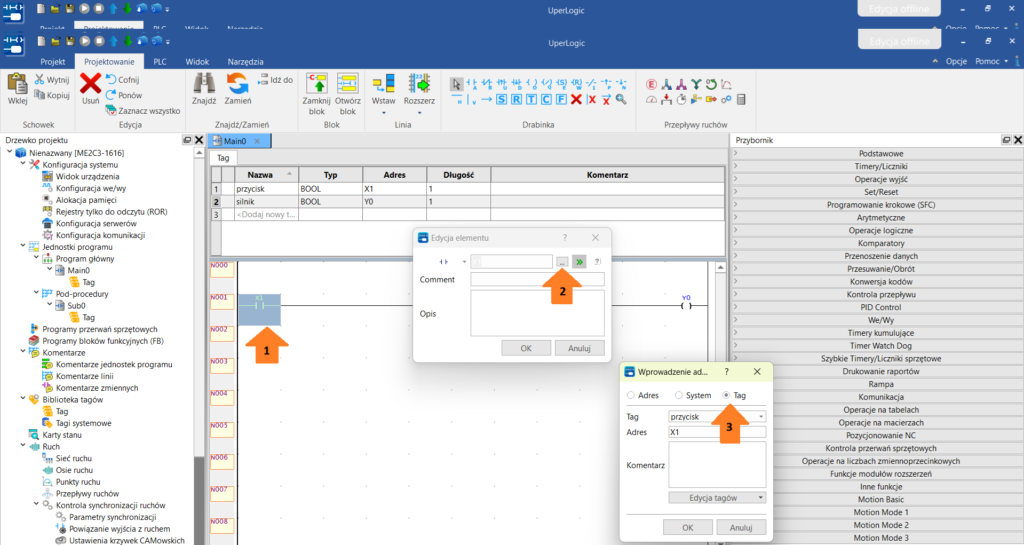This screenshot has width=1024, height=545.
Task: Insert timer with boxed T icon
Action: coord(531,99)
